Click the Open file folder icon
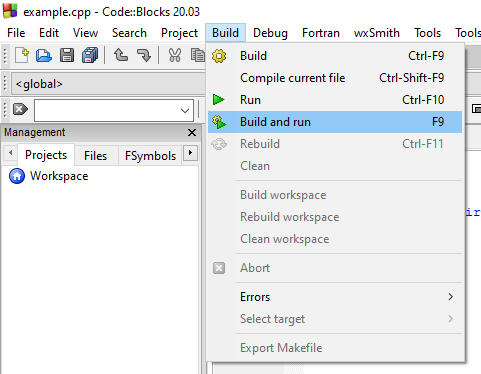The image size is (481, 374). coord(44,55)
